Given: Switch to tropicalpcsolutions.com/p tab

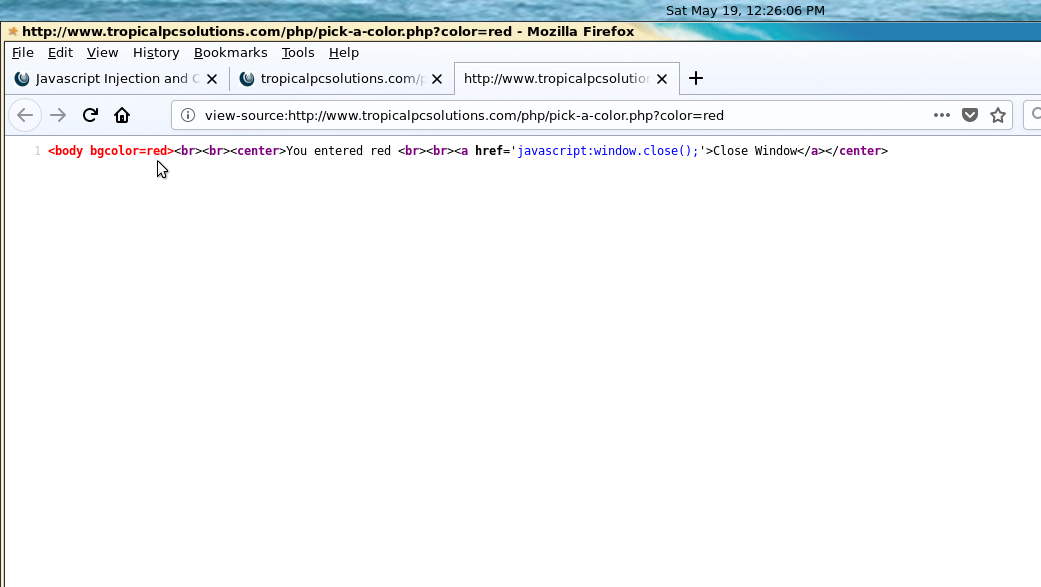Looking at the screenshot, I should click(x=341, y=79).
